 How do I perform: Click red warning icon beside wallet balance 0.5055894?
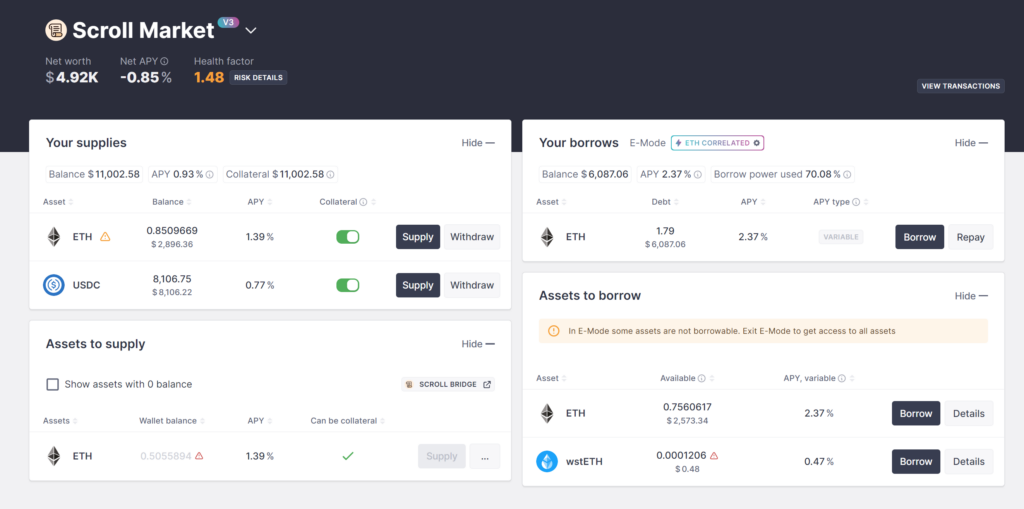[199, 456]
